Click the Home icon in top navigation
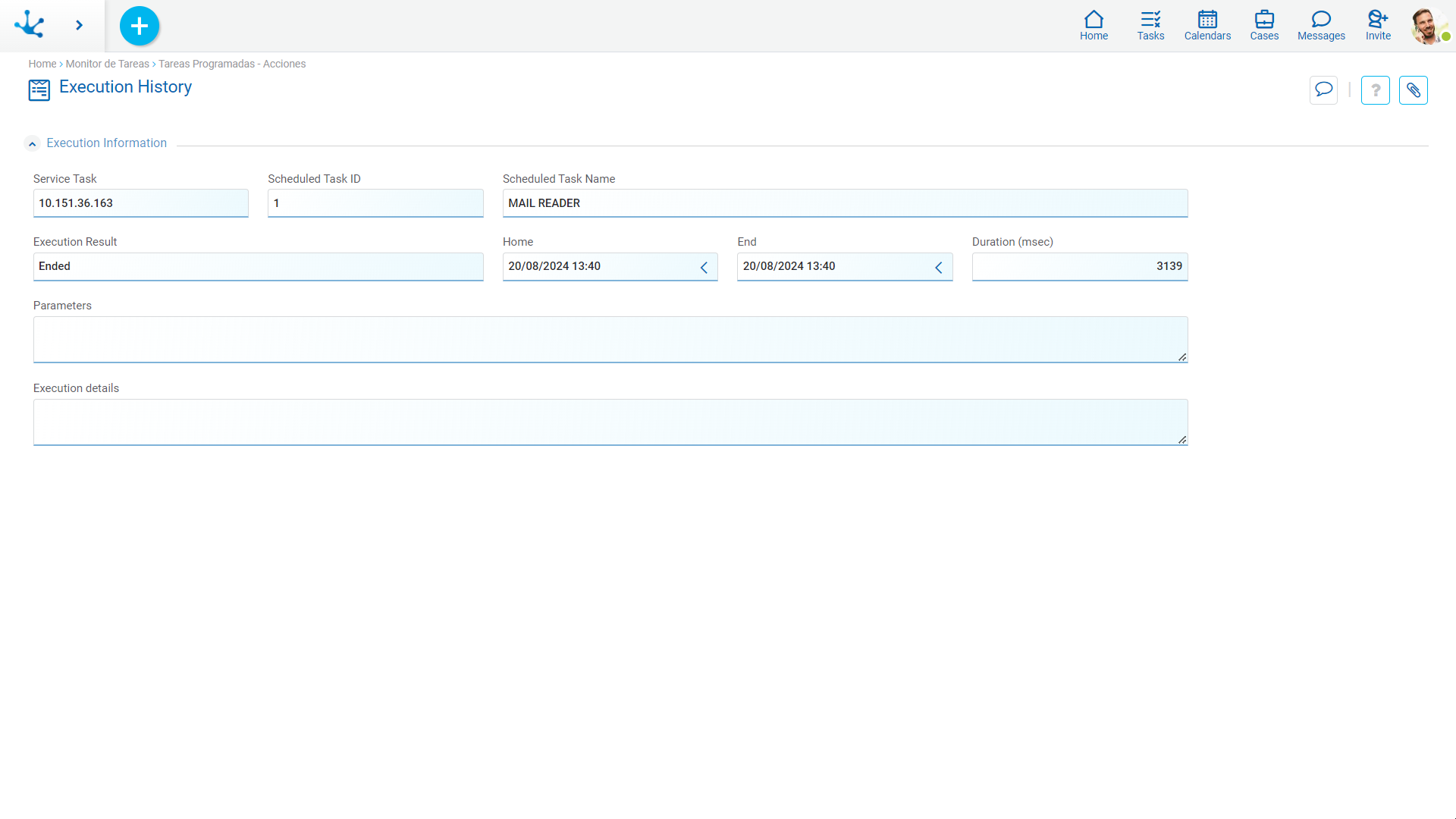The height and width of the screenshot is (819, 1456). coord(1094,25)
